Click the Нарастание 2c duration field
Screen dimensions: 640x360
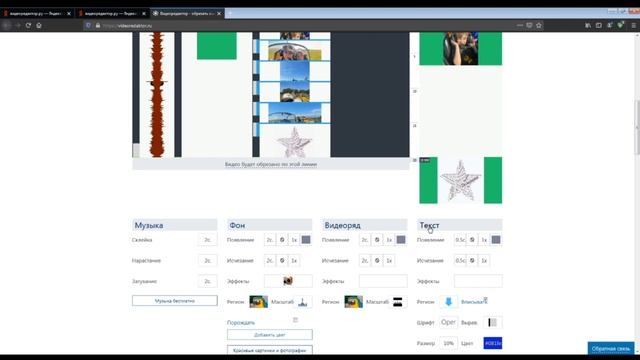tap(208, 260)
